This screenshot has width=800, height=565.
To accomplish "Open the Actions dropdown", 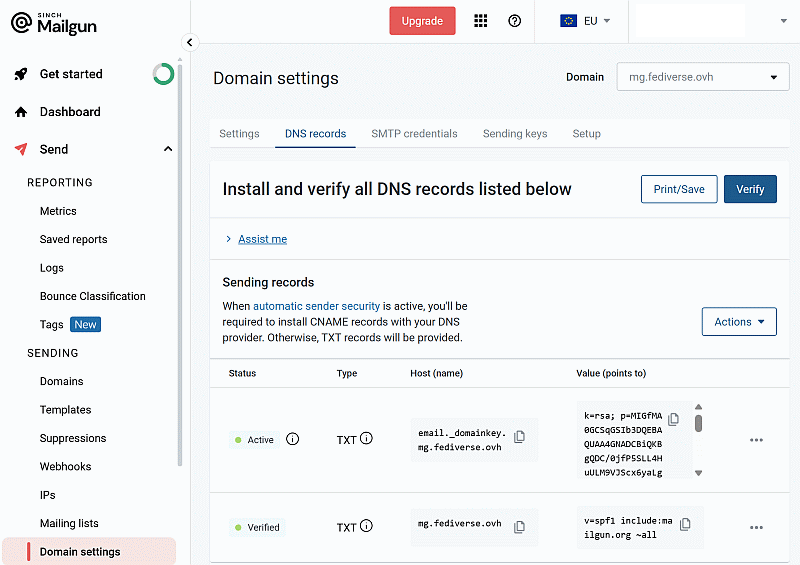I will 739,322.
